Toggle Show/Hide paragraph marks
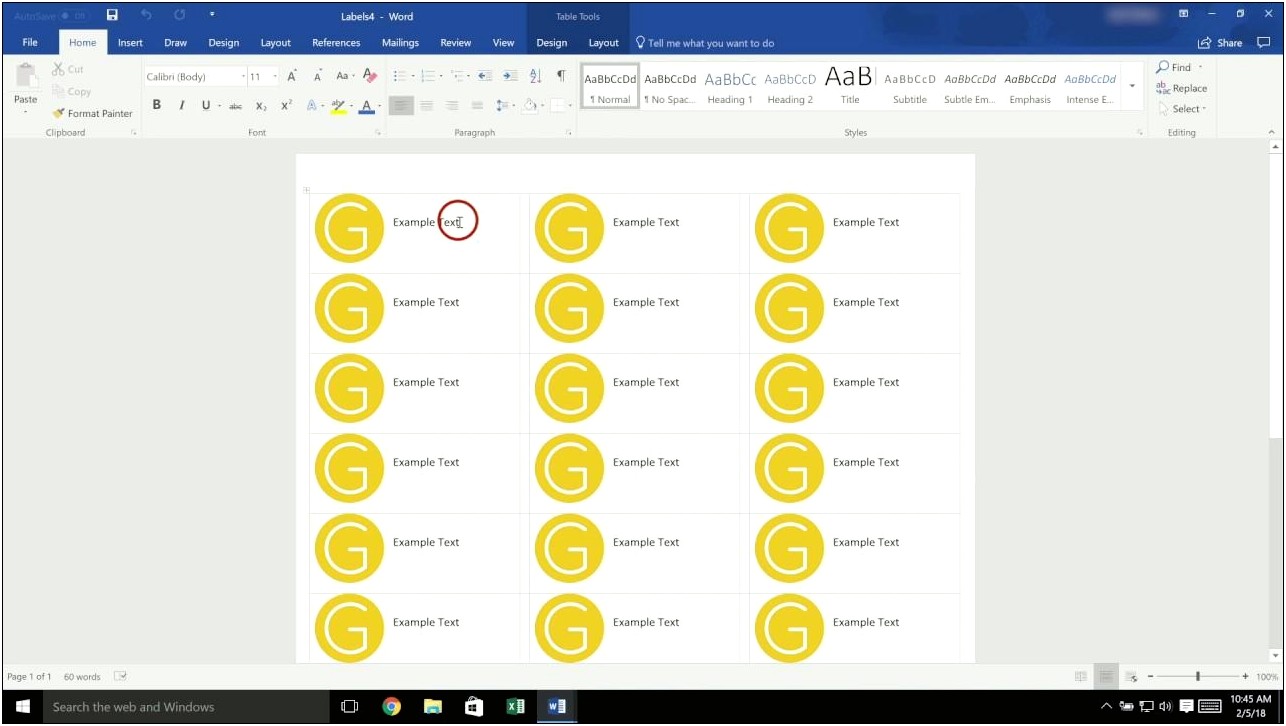This screenshot has height=726, width=1286. [561, 76]
